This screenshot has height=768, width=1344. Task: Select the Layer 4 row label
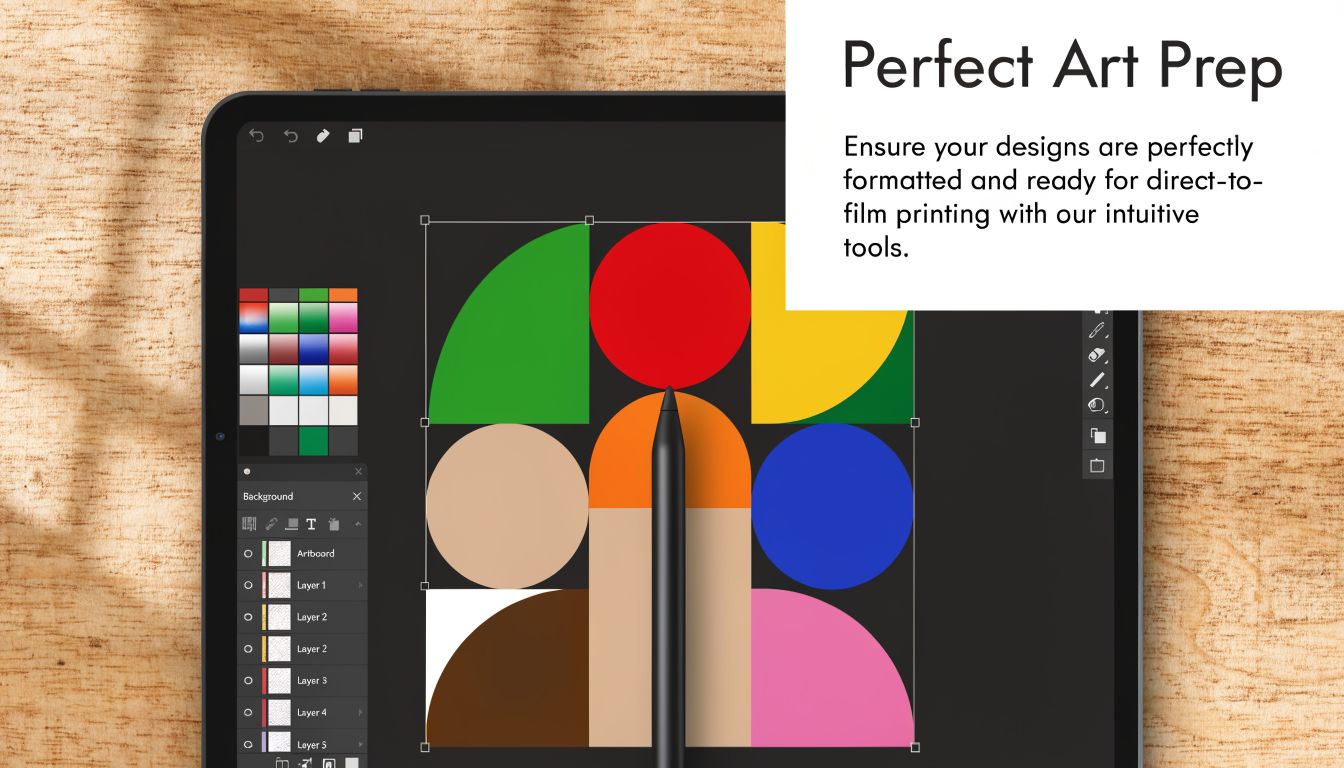tap(312, 713)
